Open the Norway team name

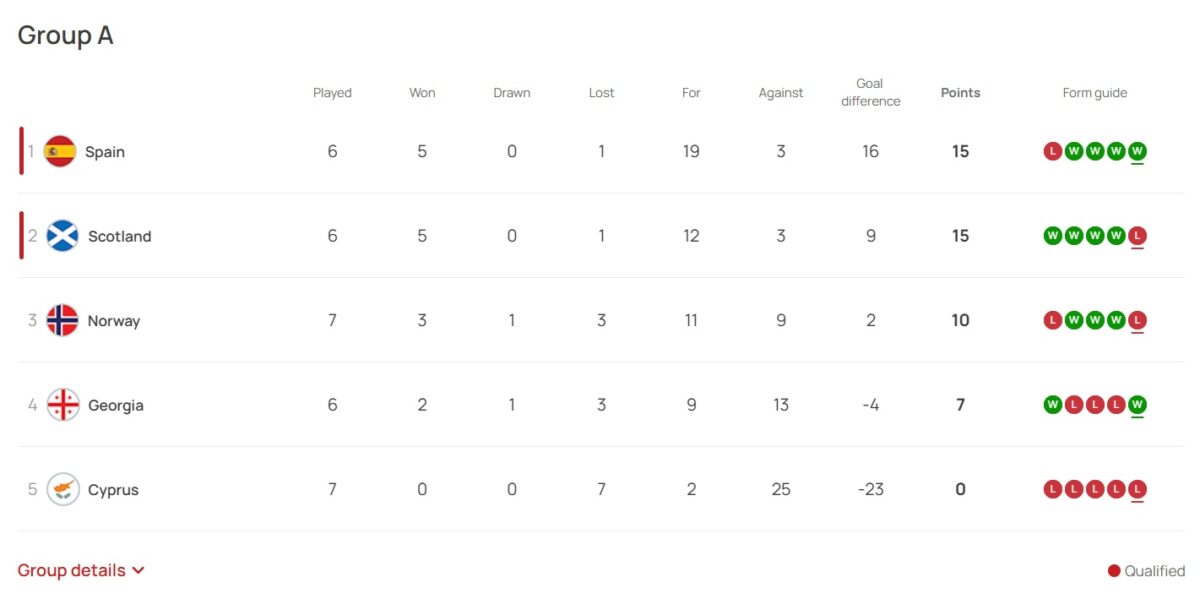point(114,321)
